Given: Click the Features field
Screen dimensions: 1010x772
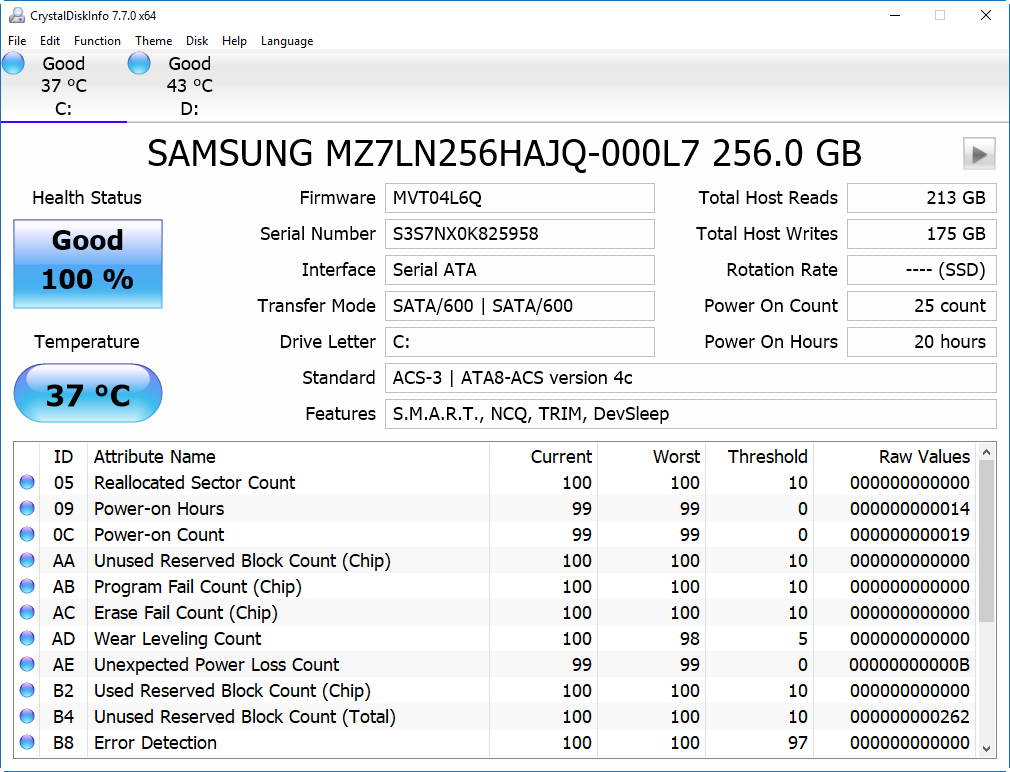Looking at the screenshot, I should click(691, 414).
